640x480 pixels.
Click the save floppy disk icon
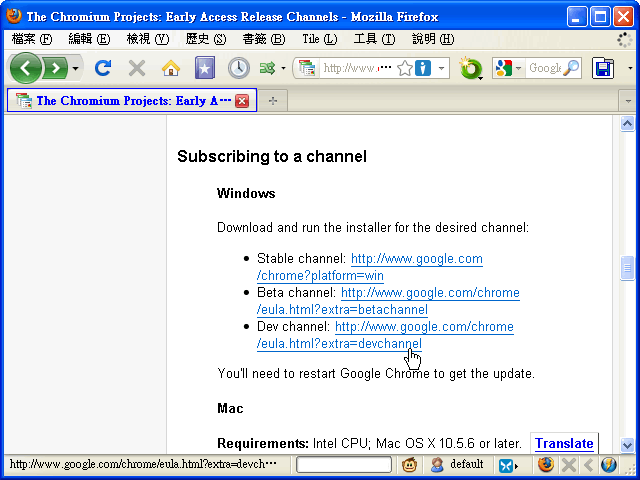coord(602,68)
